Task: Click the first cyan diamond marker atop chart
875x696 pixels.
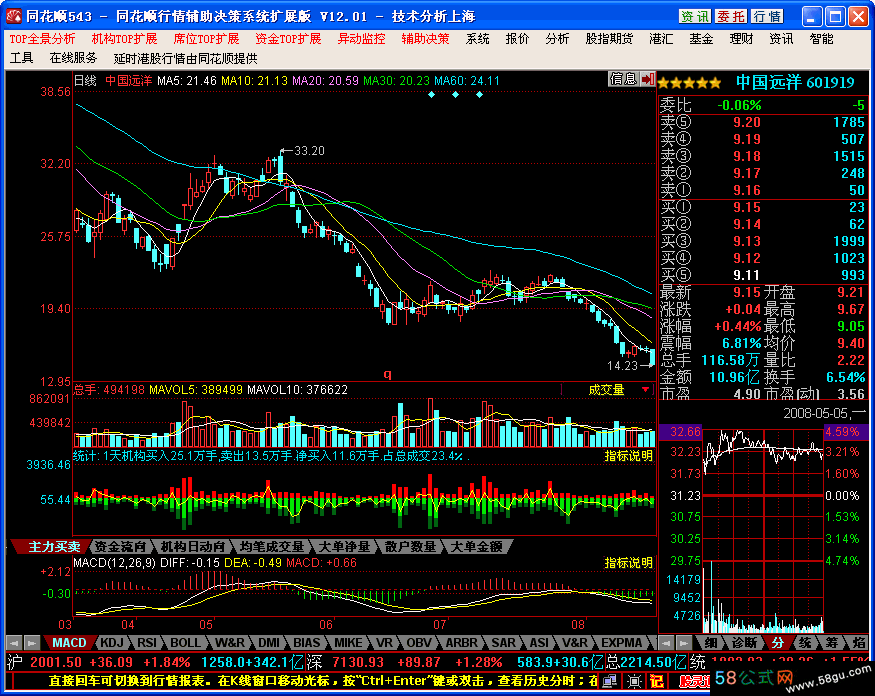Action: [x=431, y=95]
